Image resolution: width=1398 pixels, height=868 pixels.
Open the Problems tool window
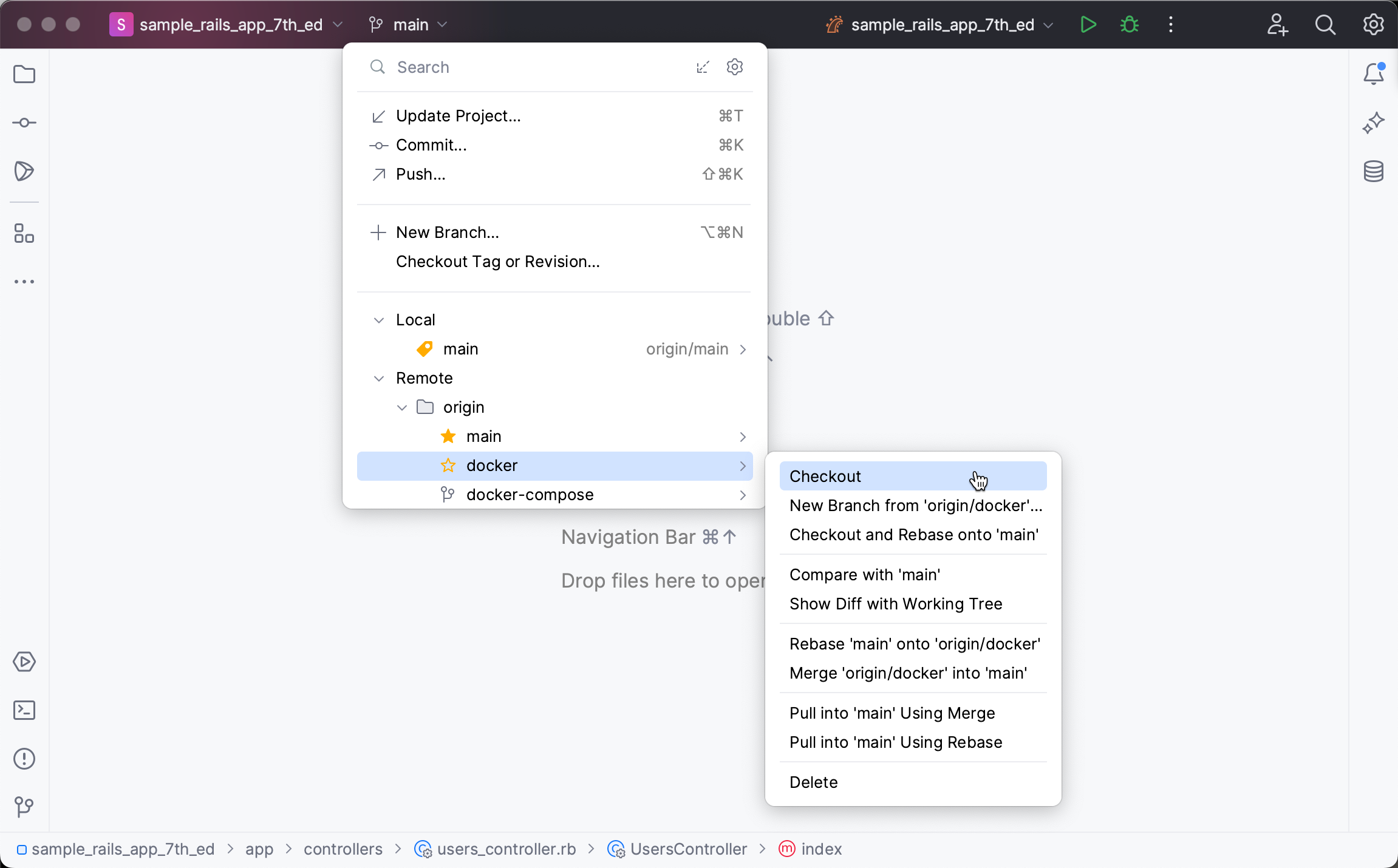(24, 759)
